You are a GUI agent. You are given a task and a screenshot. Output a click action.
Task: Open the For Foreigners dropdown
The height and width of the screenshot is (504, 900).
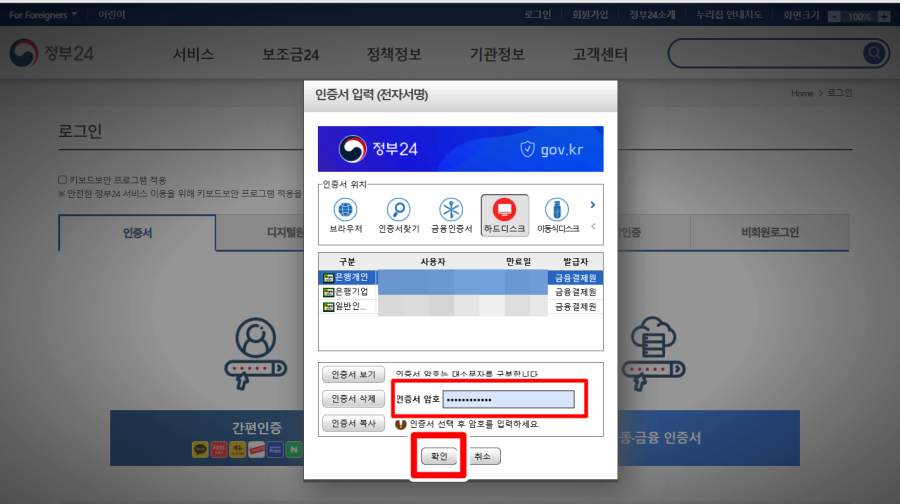tap(43, 15)
